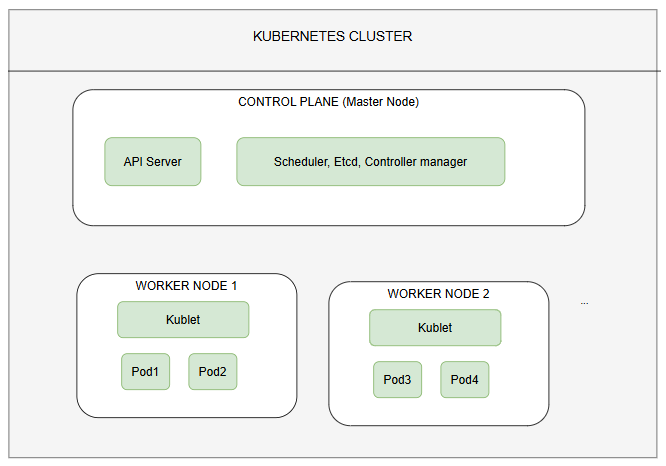666x466 pixels.
Task: Select the Scheduler, Etcd, Controller manager box
Action: pyautogui.click(x=371, y=162)
